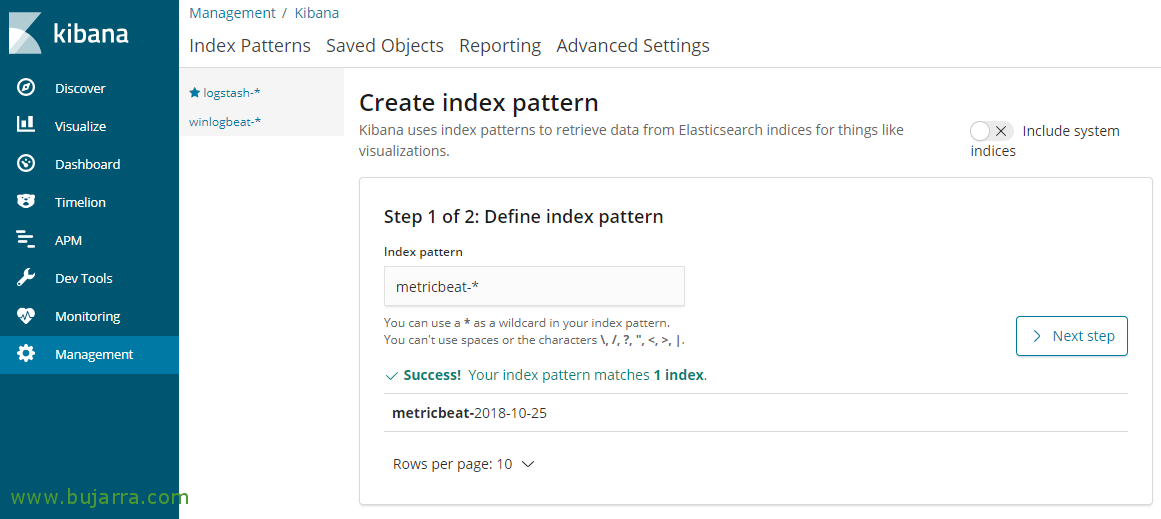Open Dashboard via gauge icon
1161x519 pixels.
[x=26, y=164]
